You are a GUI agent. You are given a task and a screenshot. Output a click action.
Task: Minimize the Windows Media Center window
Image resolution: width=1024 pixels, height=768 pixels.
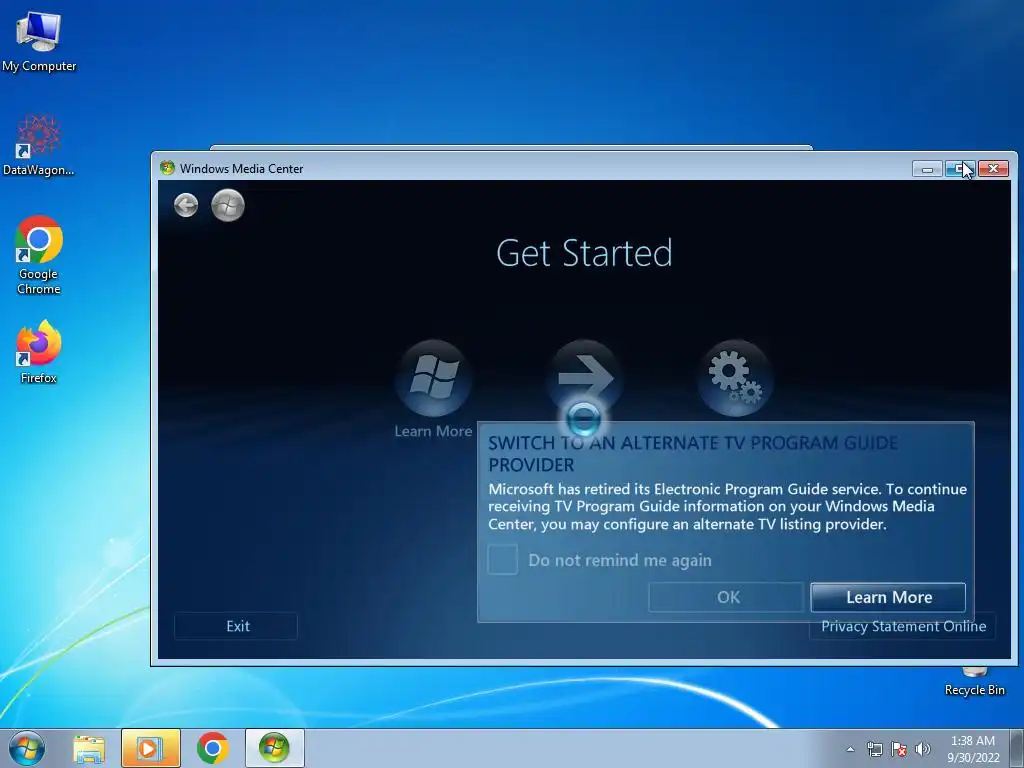[927, 169]
